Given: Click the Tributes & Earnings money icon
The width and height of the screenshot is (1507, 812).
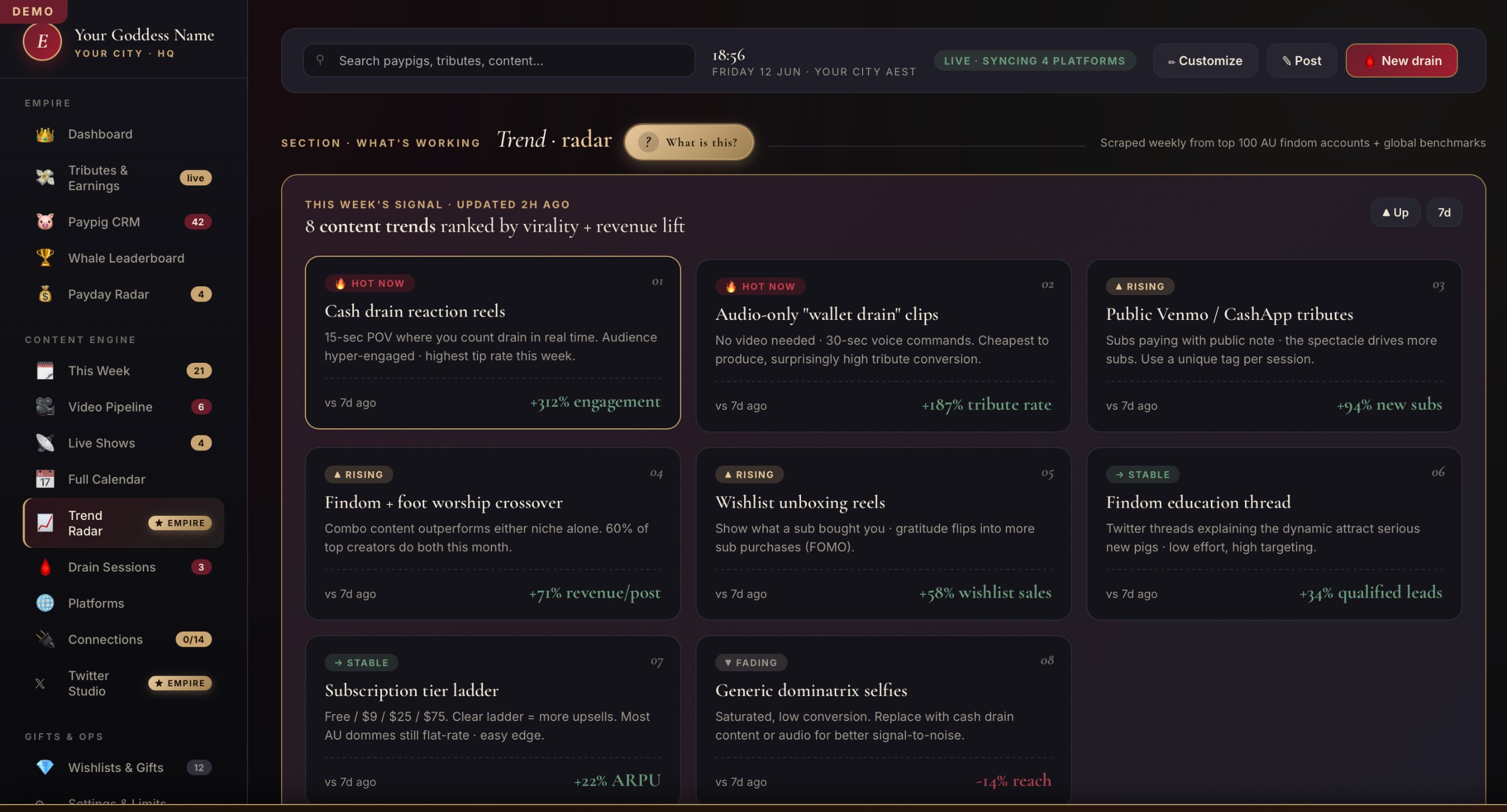Looking at the screenshot, I should tap(45, 178).
